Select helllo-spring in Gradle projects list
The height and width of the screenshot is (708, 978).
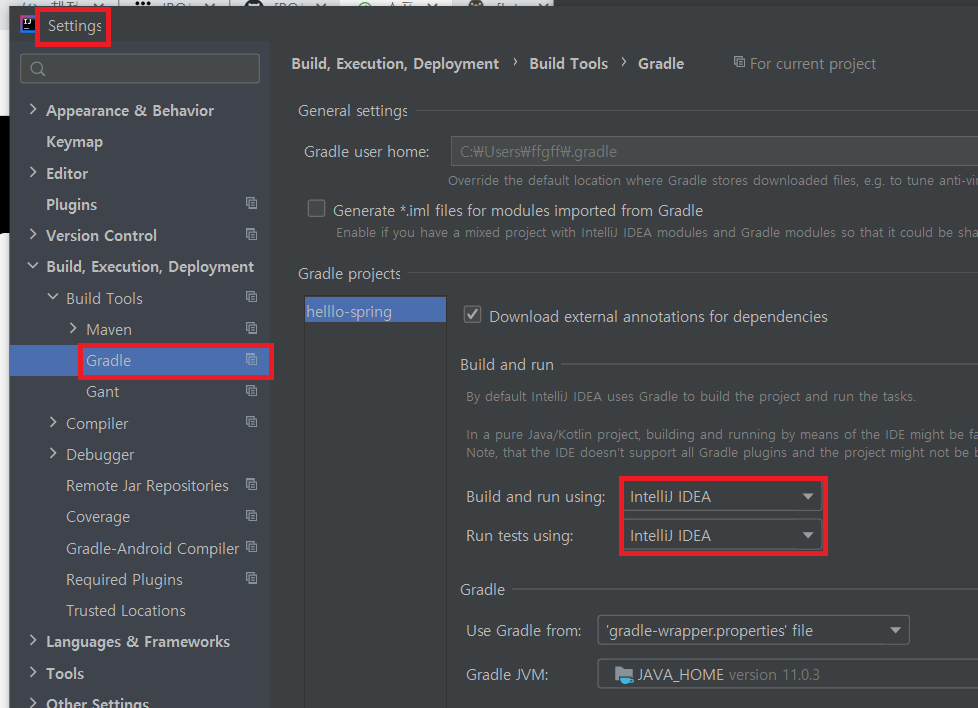click(375, 309)
